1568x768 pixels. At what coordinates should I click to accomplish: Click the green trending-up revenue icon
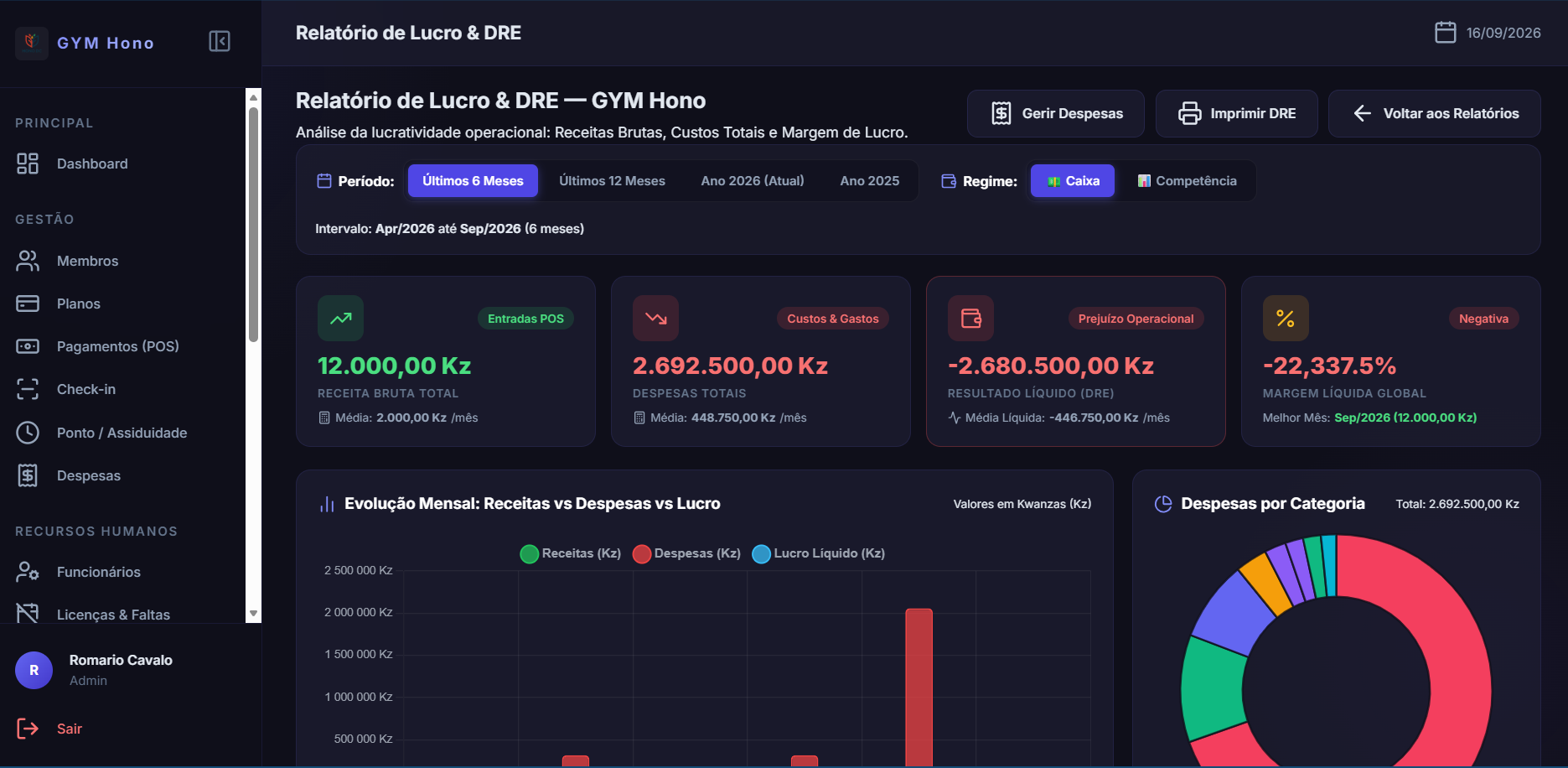click(340, 319)
